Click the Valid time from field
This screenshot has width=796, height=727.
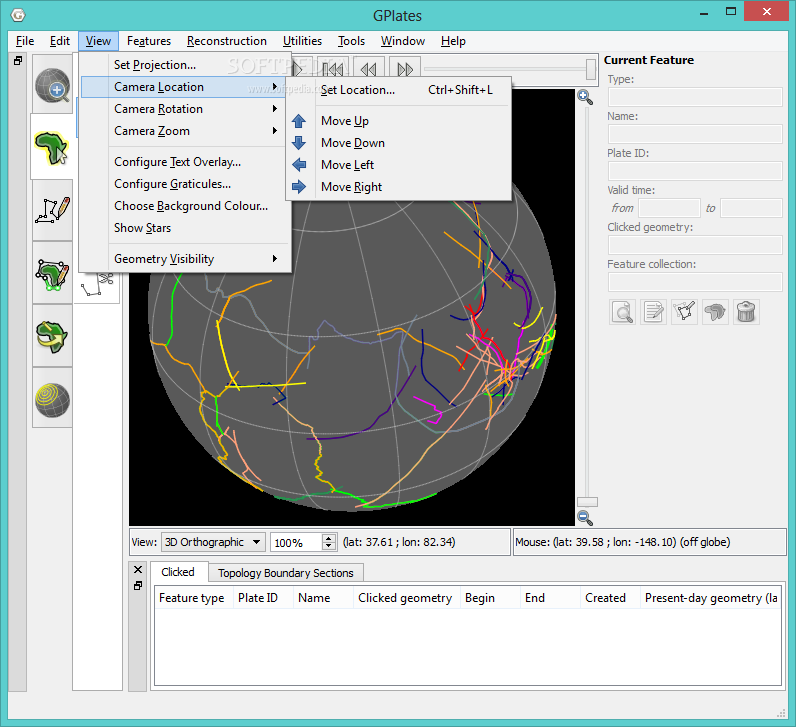tap(670, 208)
